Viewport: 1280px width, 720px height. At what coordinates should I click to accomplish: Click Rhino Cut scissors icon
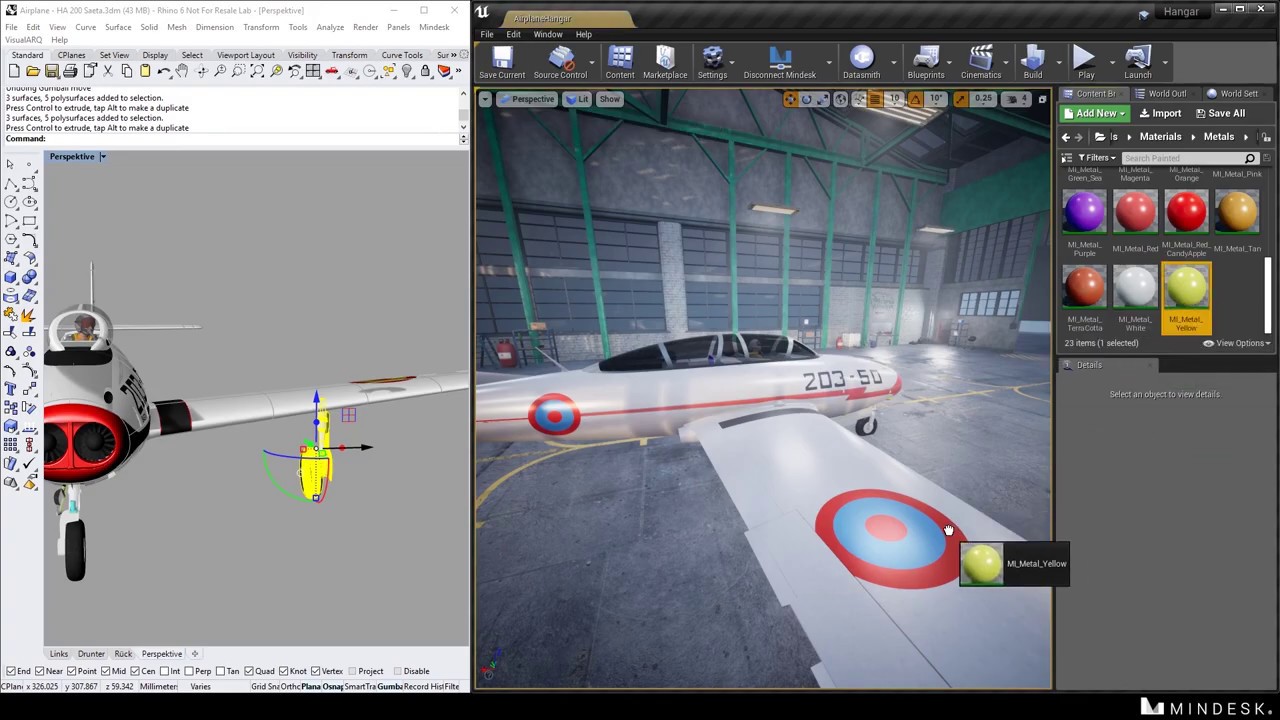point(108,71)
